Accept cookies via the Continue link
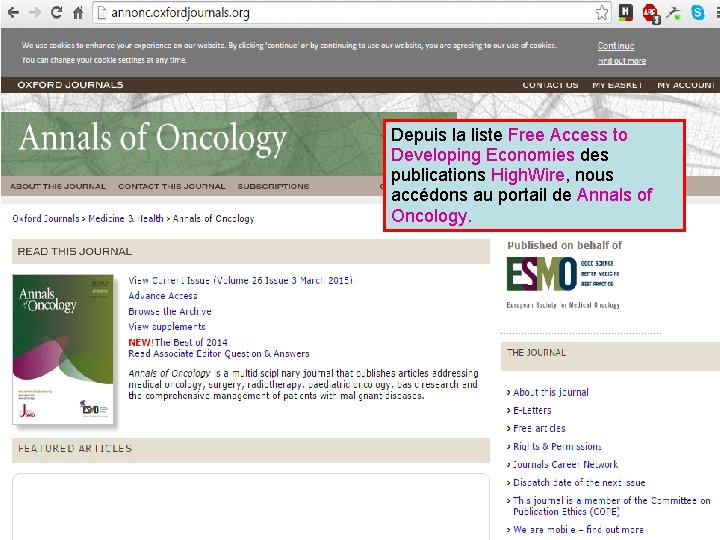 pos(616,45)
